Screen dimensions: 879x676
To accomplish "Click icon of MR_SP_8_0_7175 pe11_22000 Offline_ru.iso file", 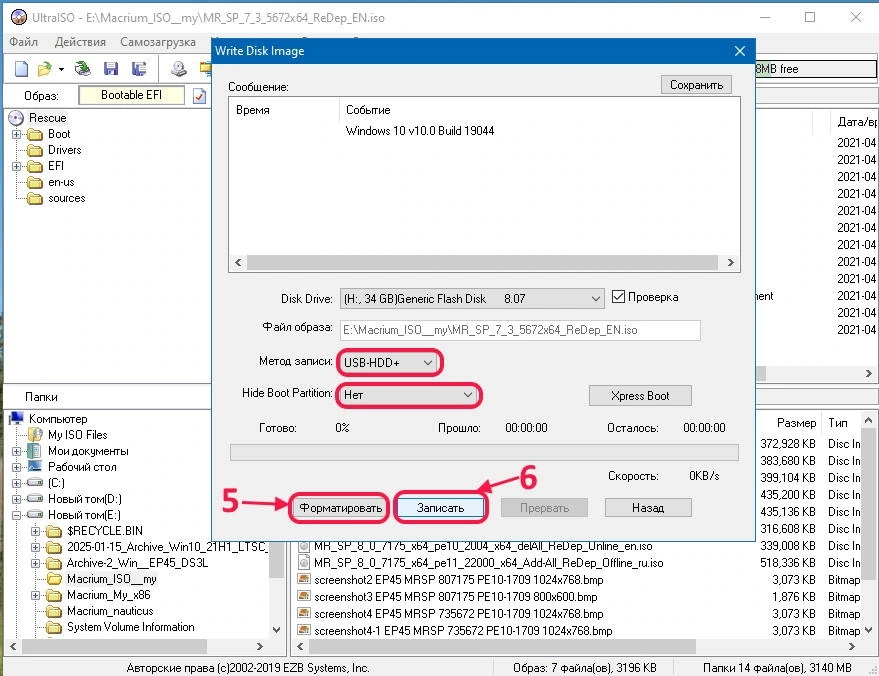I will (304, 562).
